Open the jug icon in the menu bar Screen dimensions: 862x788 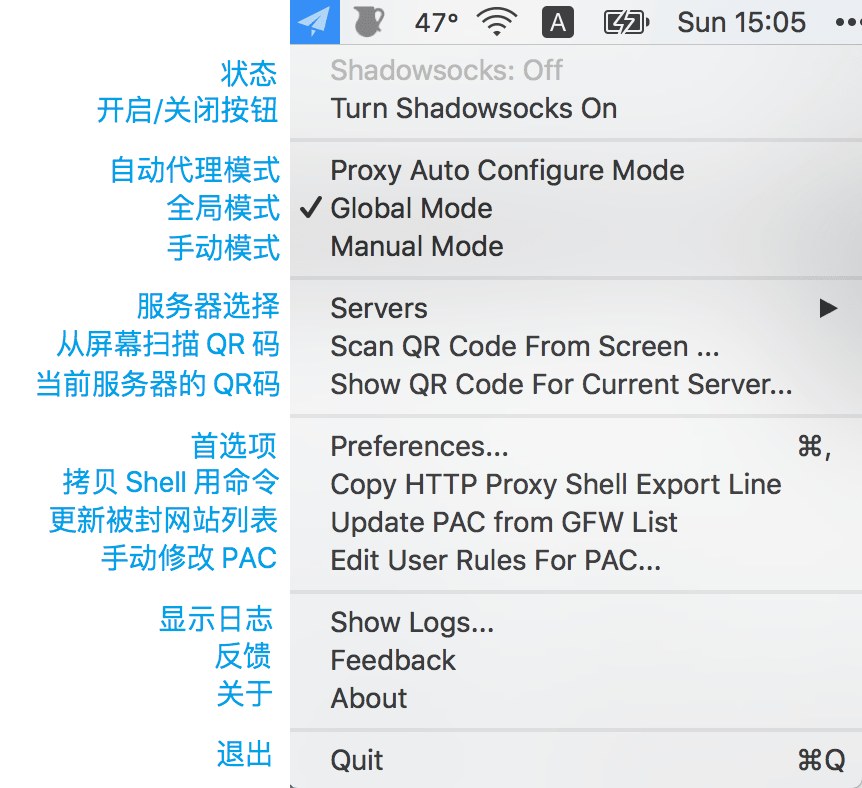(x=368, y=22)
